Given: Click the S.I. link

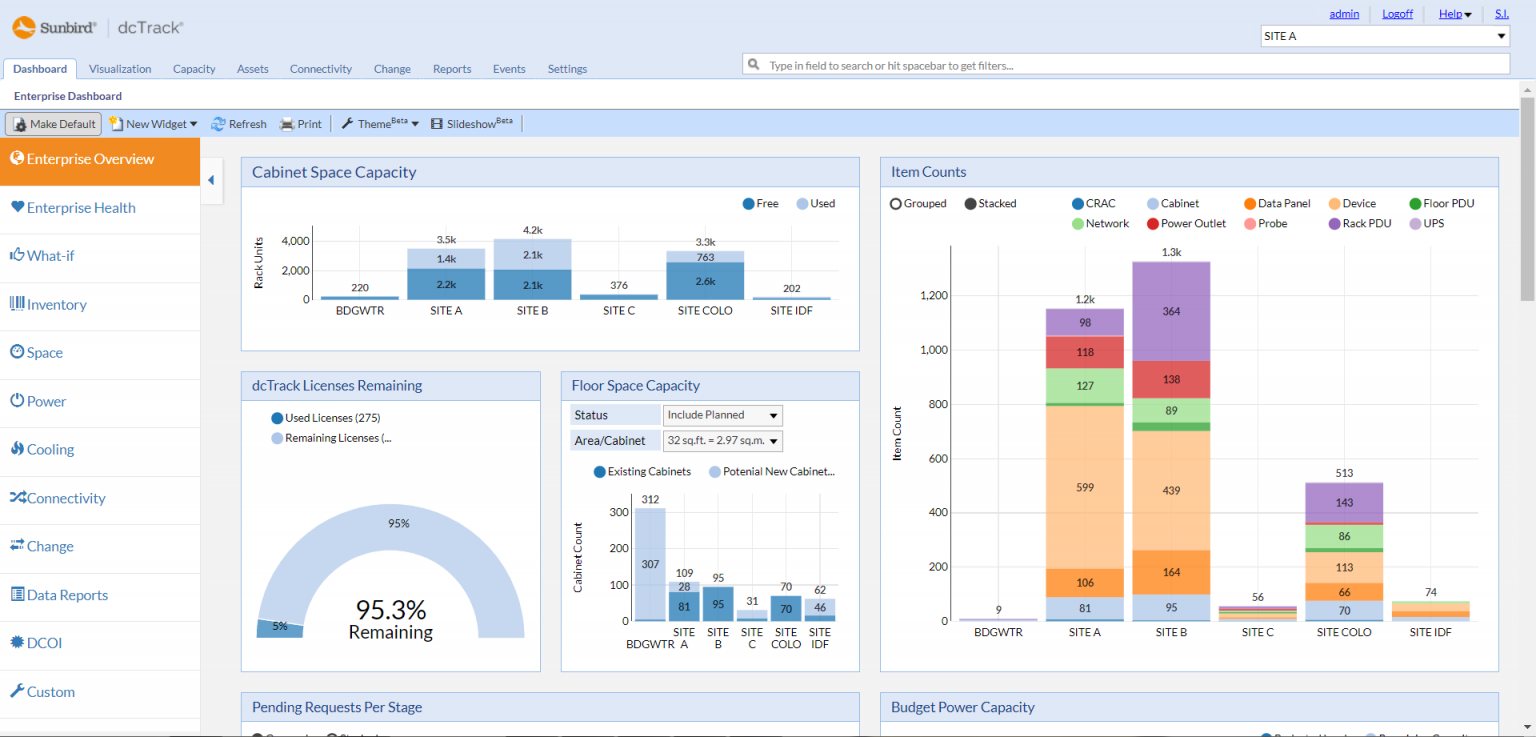Looking at the screenshot, I should click(x=1502, y=14).
